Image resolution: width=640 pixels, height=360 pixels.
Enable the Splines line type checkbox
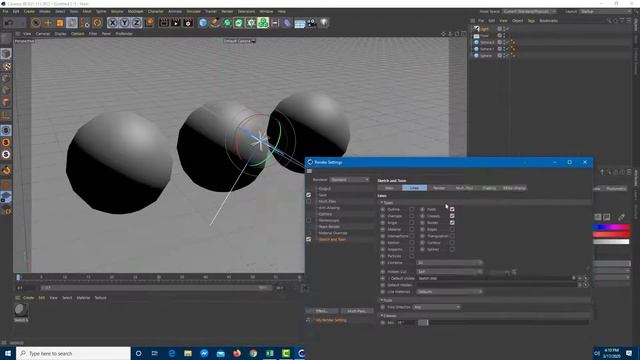[x=452, y=249]
